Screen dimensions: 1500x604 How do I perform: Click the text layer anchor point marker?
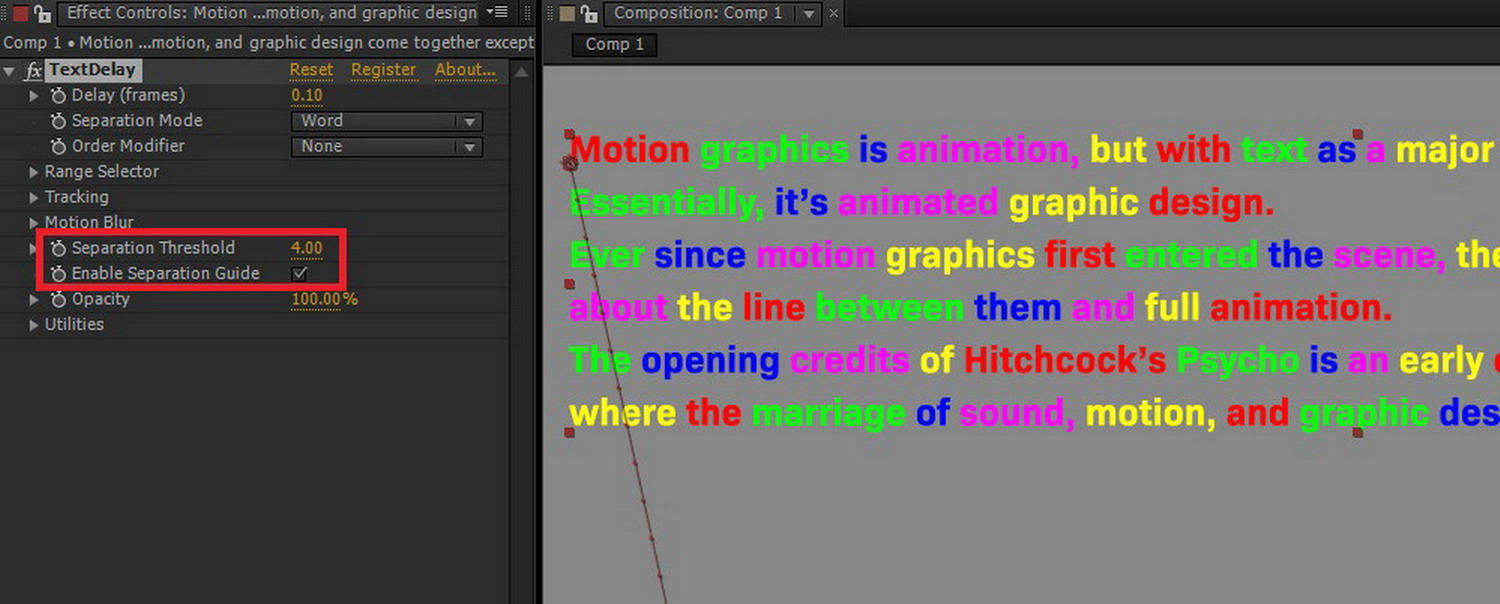pyautogui.click(x=571, y=163)
